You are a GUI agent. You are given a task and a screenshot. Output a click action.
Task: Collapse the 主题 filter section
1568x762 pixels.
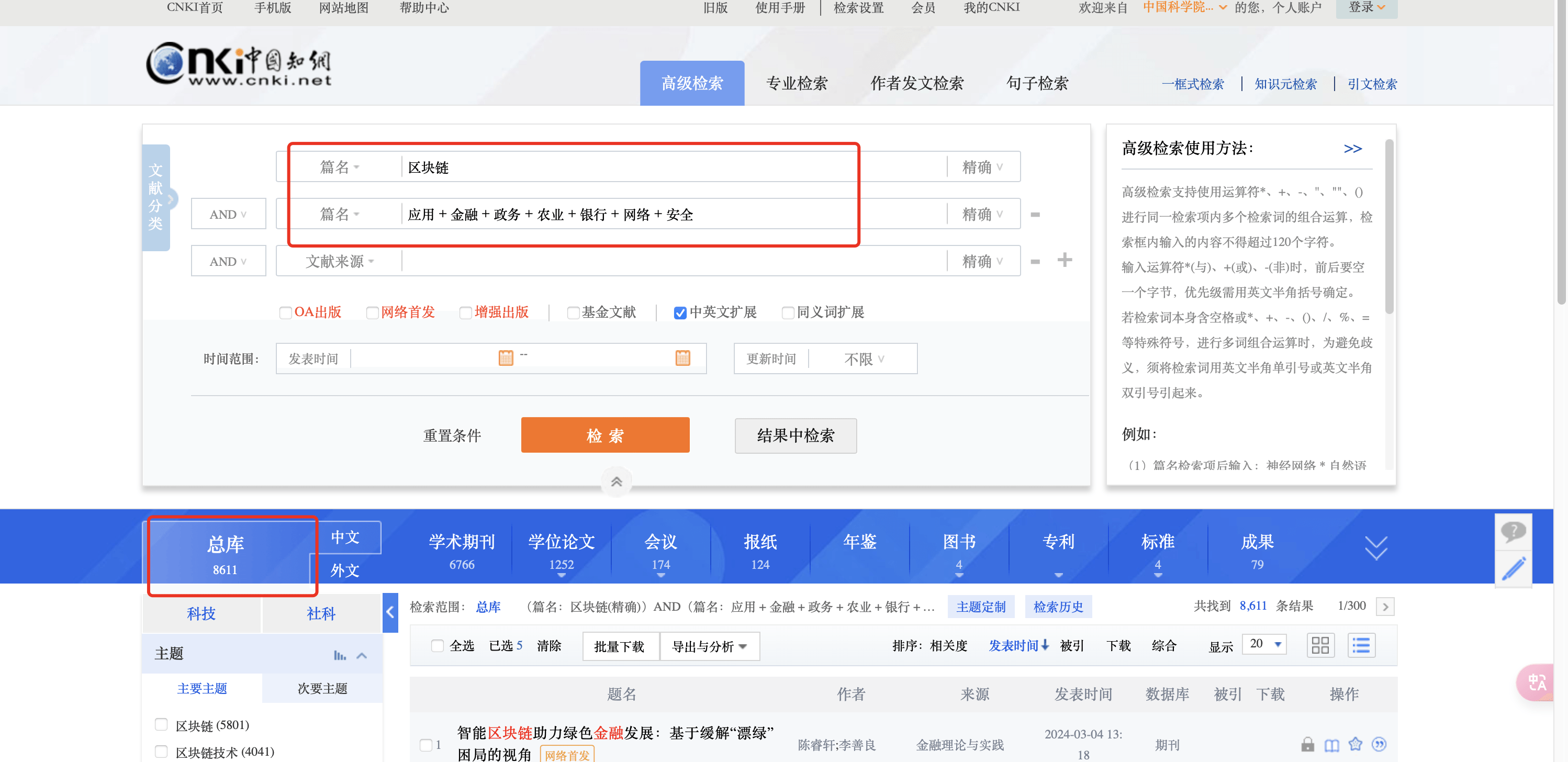click(362, 654)
